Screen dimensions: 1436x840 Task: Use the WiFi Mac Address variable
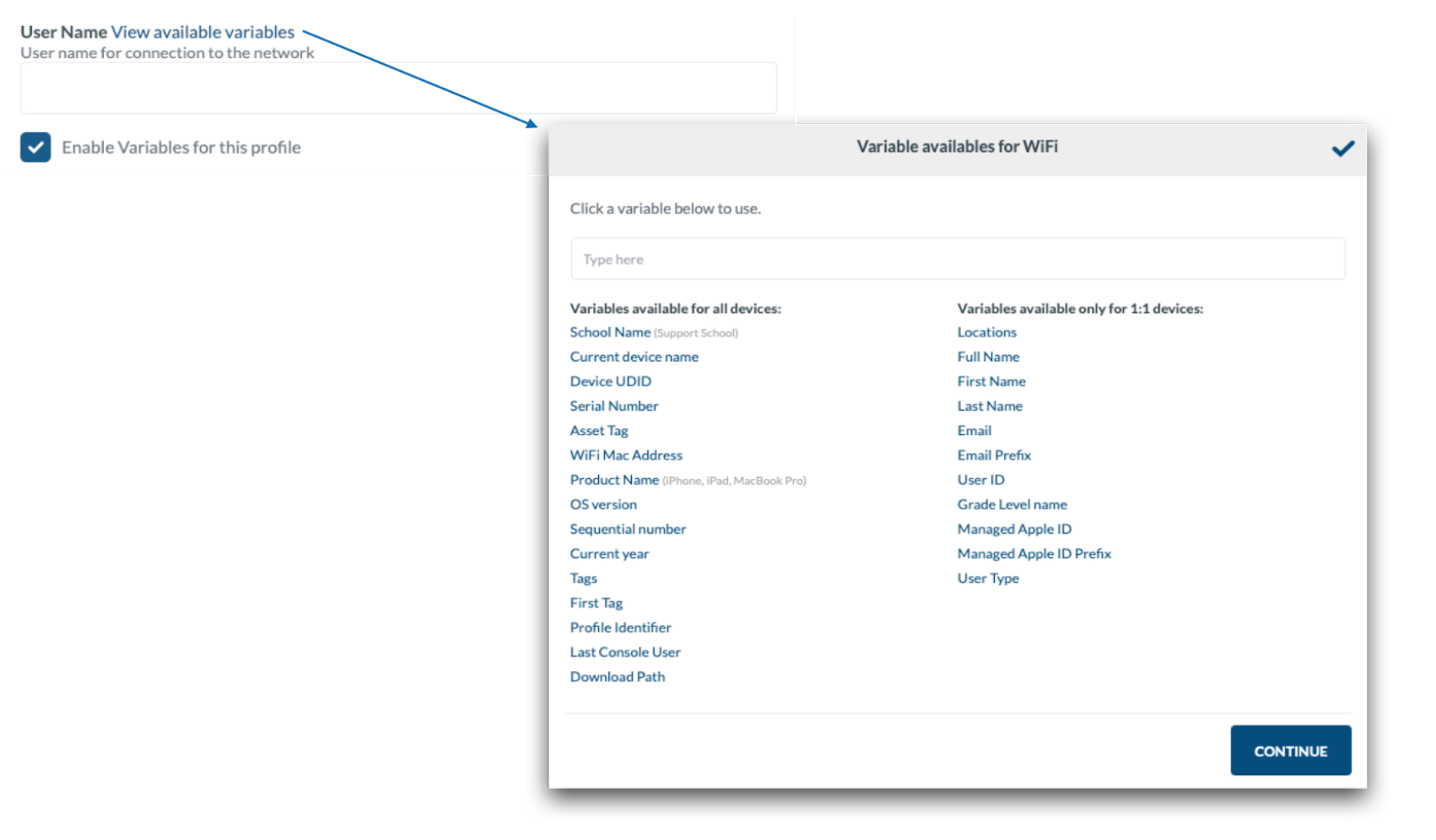pos(625,455)
